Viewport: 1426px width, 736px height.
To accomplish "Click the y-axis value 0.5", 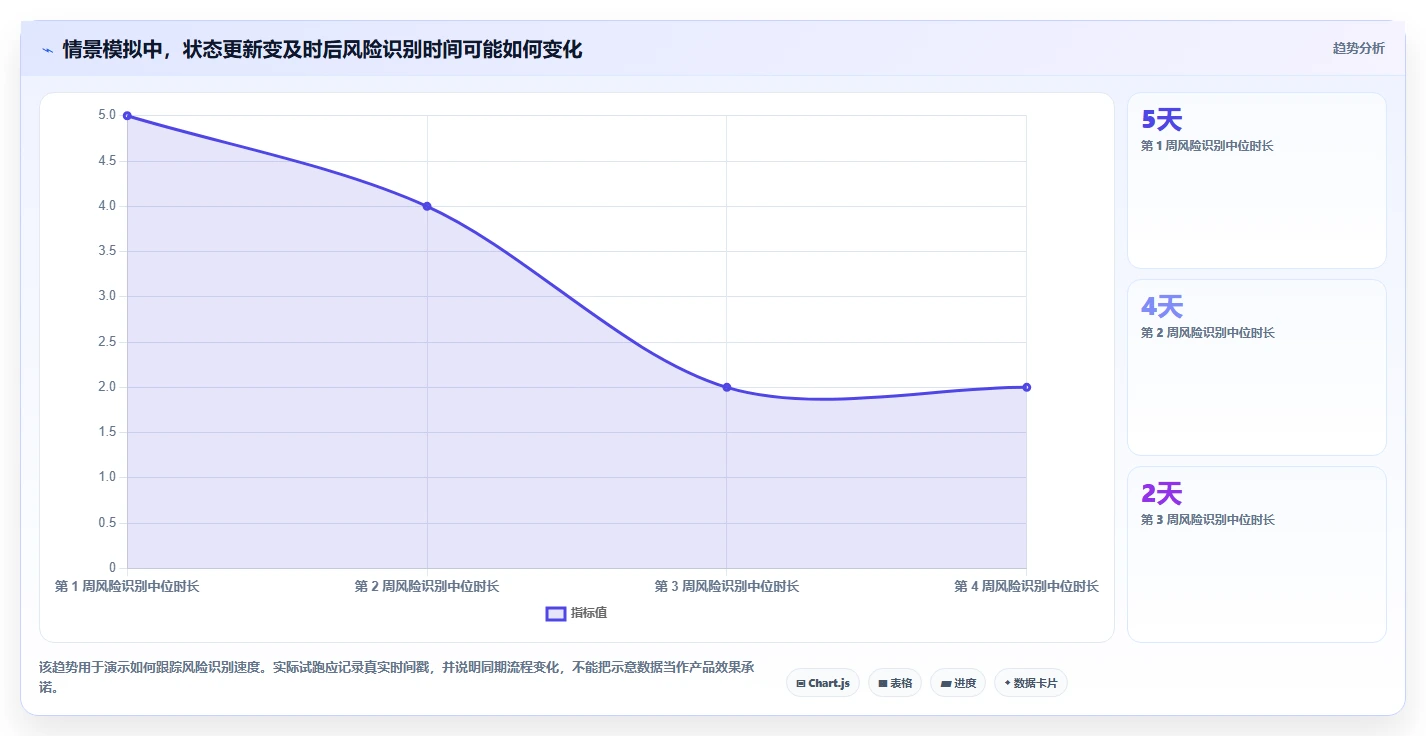I will [106, 523].
